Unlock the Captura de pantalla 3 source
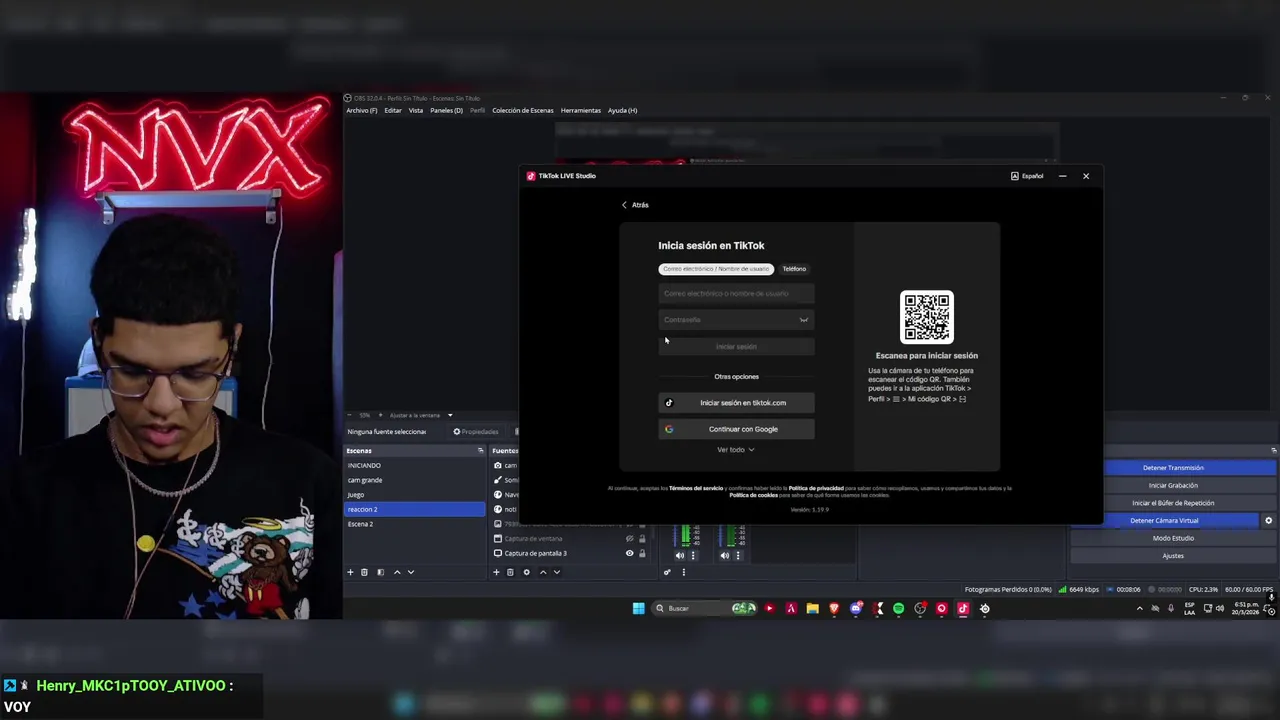This screenshot has width=1280, height=720. 642,553
